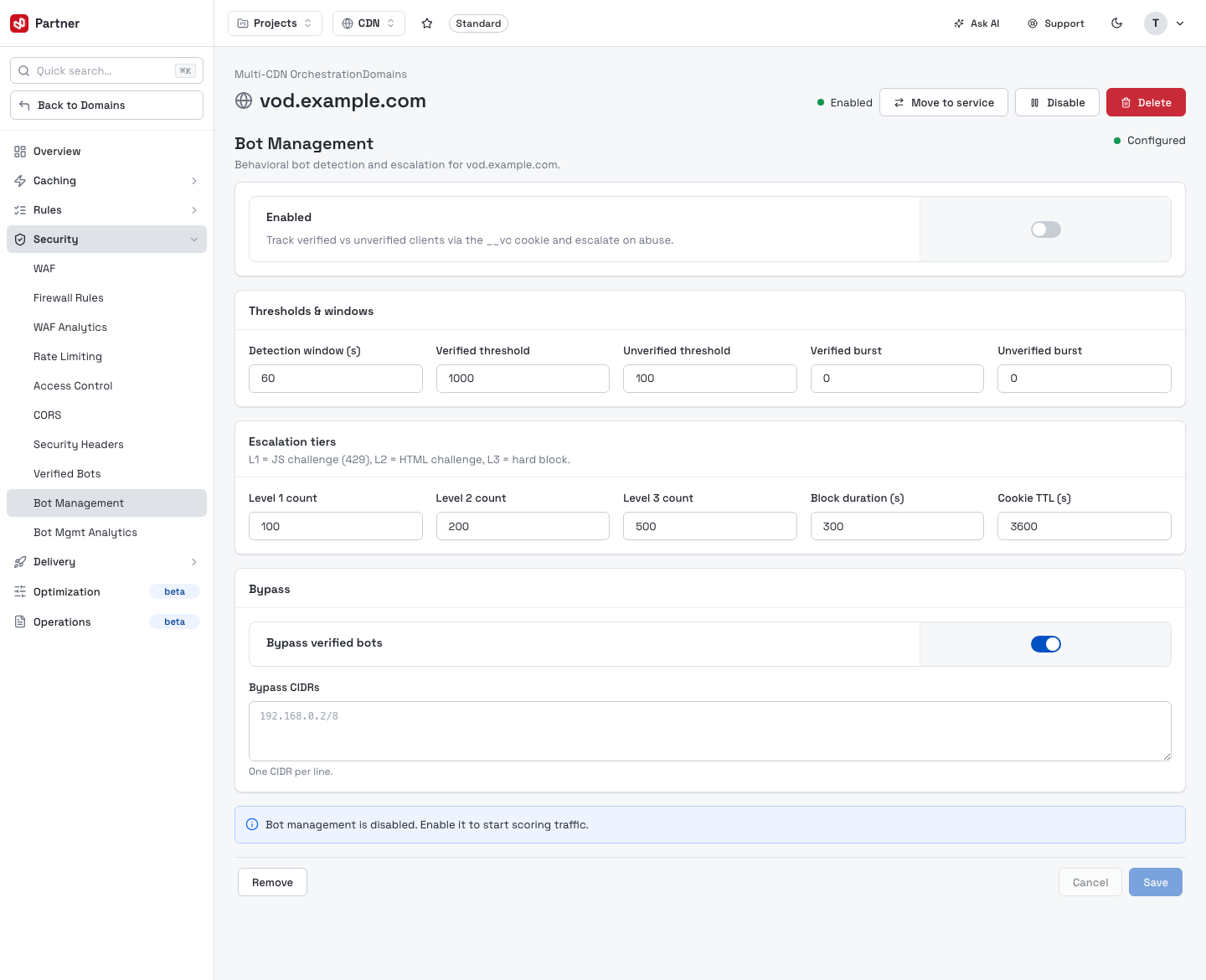Click the info icon in disabled notice
This screenshot has width=1206, height=980.
click(252, 825)
